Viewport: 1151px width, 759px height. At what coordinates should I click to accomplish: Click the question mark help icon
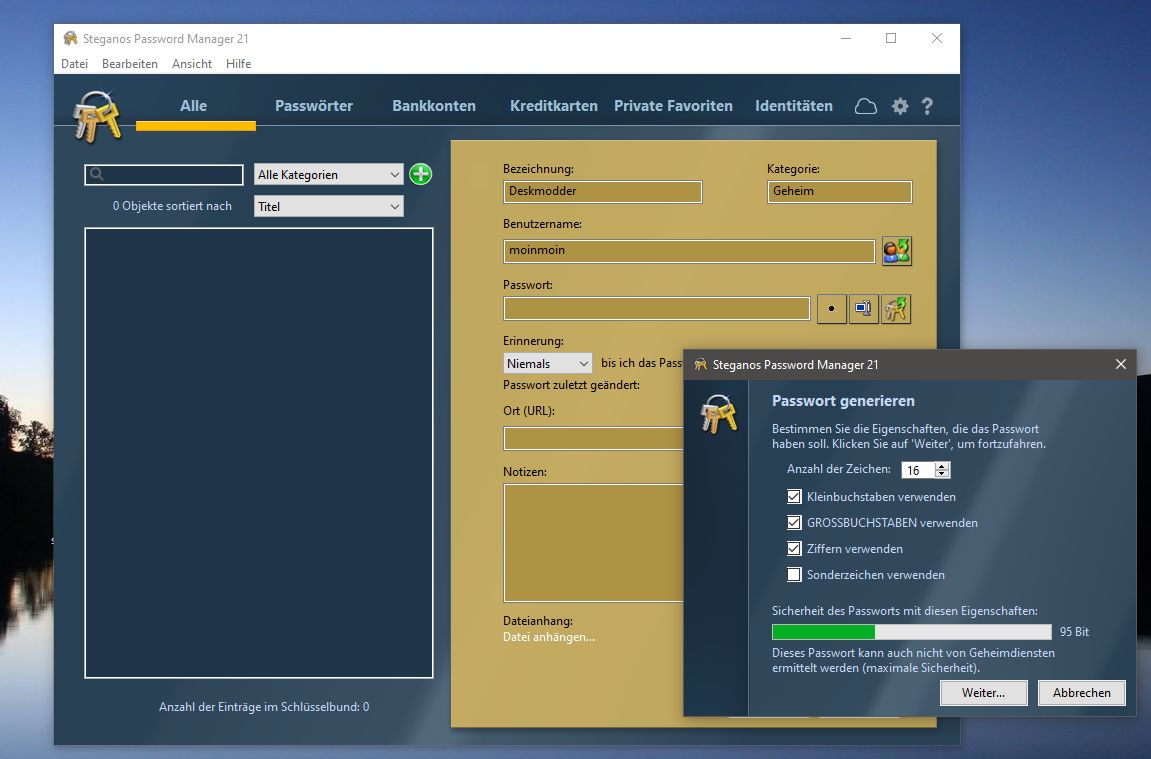pyautogui.click(x=927, y=106)
